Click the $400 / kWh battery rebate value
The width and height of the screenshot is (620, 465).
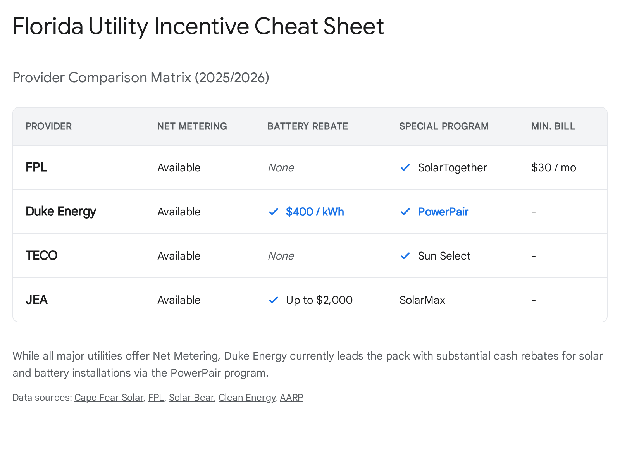tap(315, 212)
